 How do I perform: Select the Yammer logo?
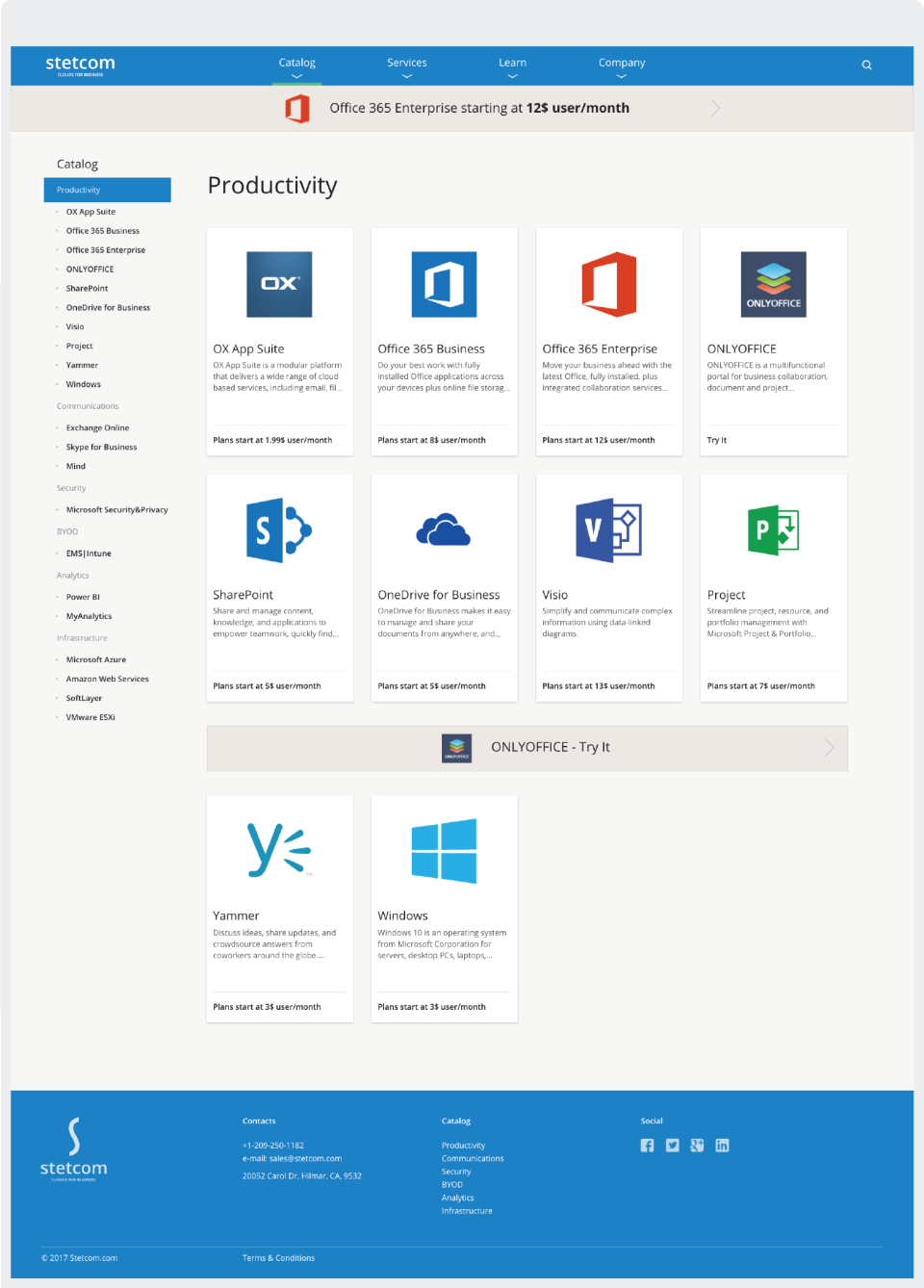coord(279,851)
